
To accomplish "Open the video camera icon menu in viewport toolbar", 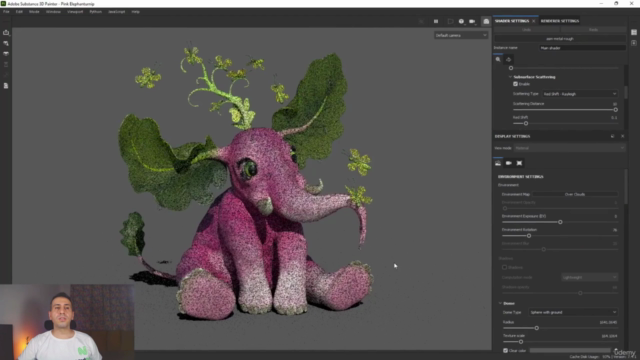I will (472, 21).
